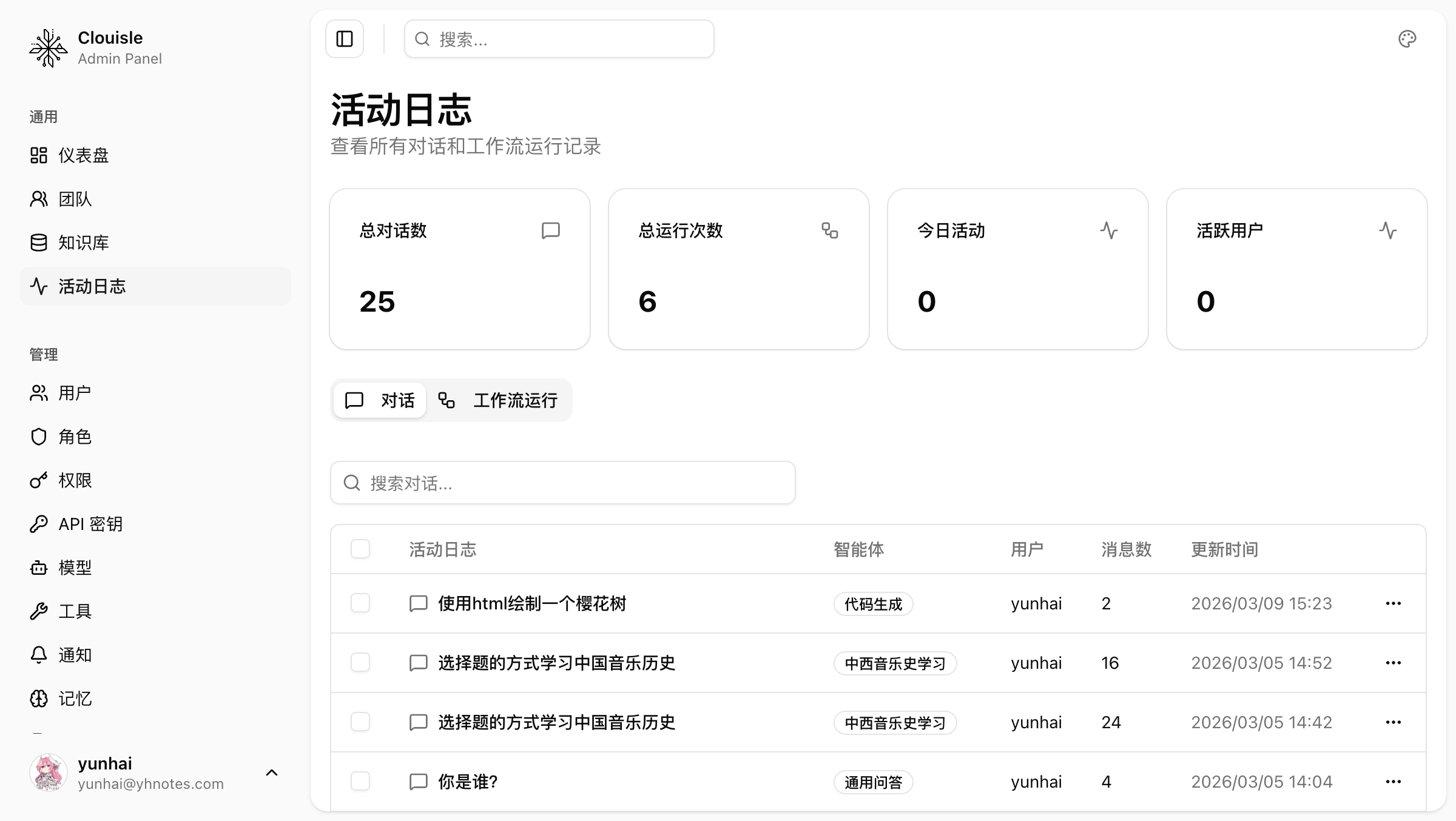The width and height of the screenshot is (1456, 821).
Task: Open API 密钥 keys page
Action: 90,524
